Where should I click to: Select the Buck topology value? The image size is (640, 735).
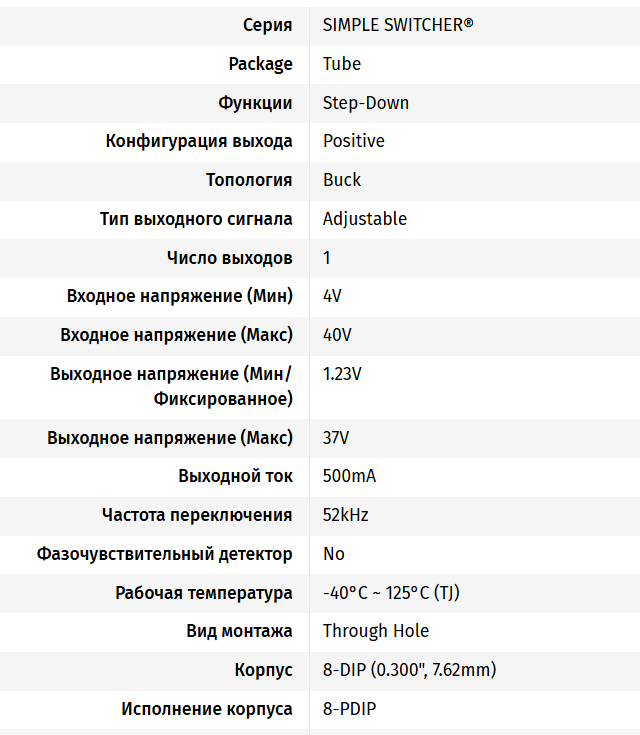[x=342, y=180]
